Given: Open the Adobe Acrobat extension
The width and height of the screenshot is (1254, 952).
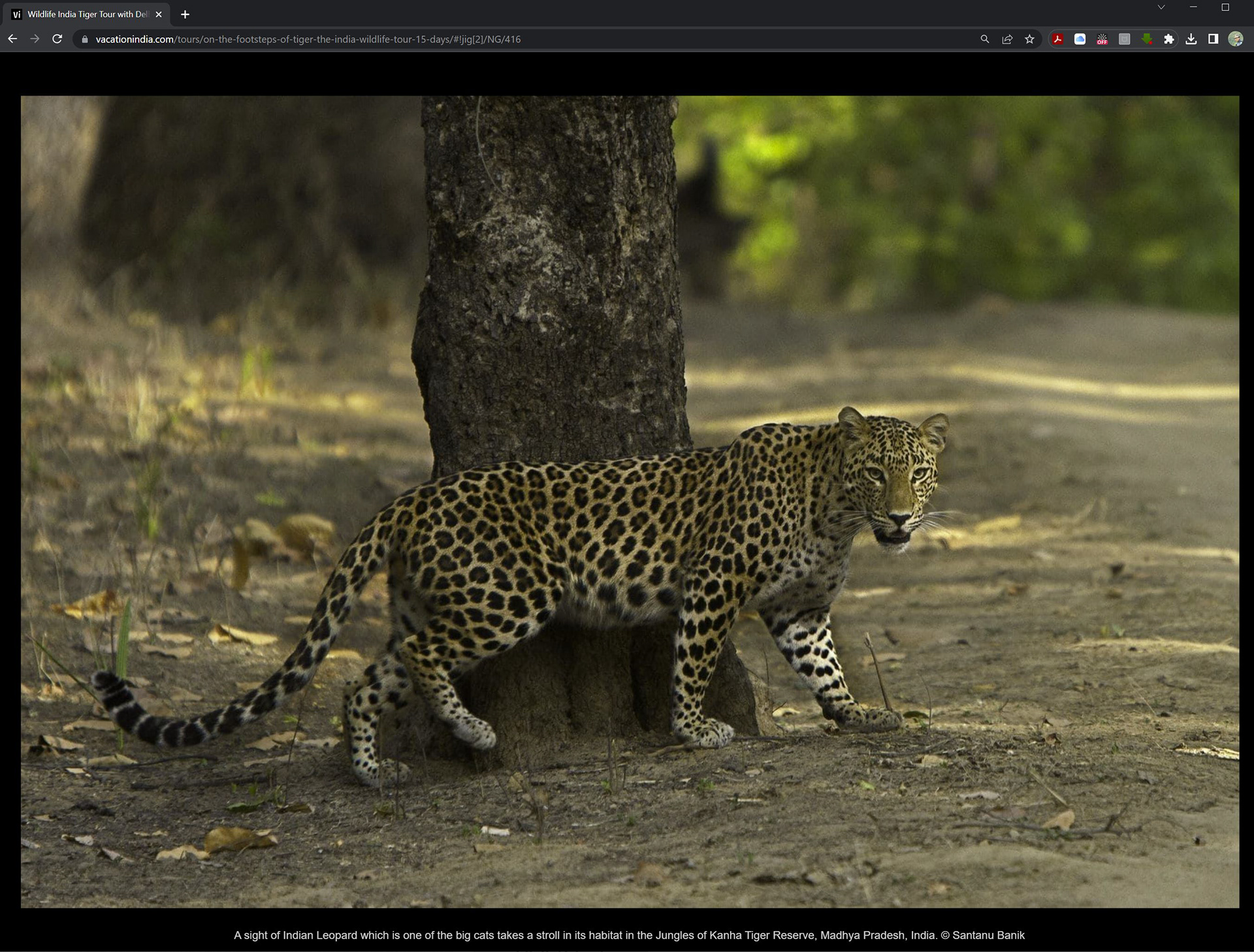Looking at the screenshot, I should [1057, 39].
